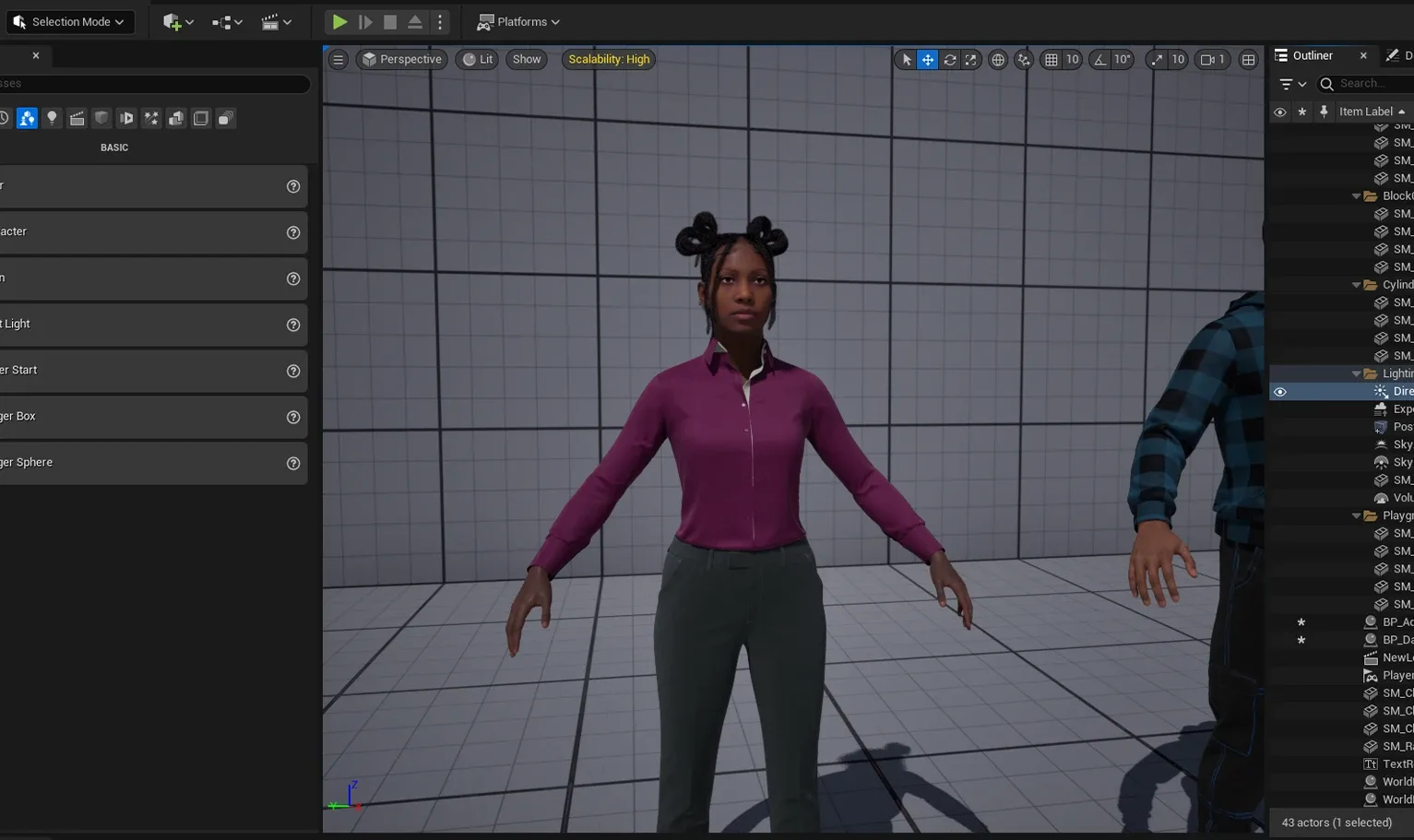Image resolution: width=1414 pixels, height=840 pixels.
Task: Open help for Point Light entry
Action: [x=293, y=325]
